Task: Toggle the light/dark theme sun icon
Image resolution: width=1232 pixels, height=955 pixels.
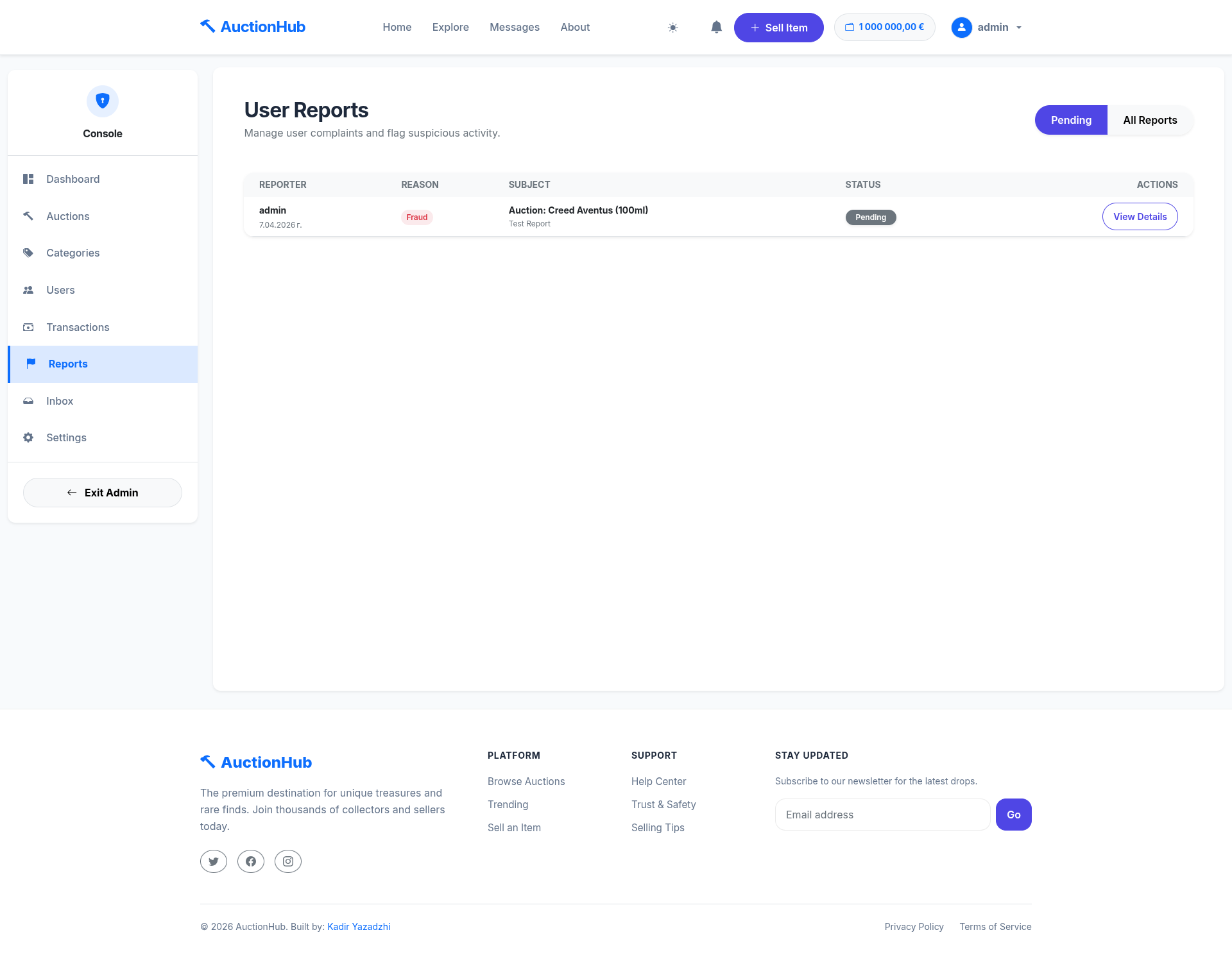Action: (x=672, y=28)
